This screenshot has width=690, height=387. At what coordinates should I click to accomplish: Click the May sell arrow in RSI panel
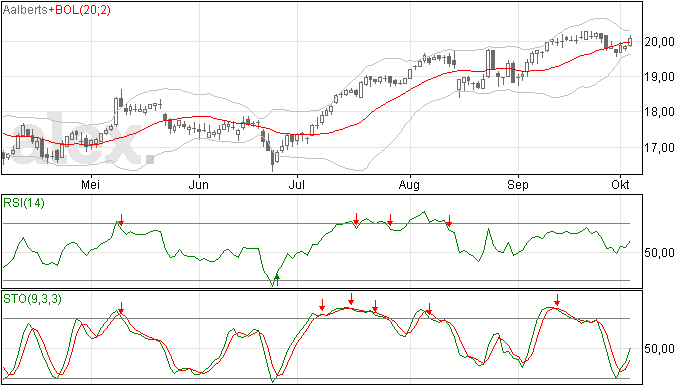(121, 220)
